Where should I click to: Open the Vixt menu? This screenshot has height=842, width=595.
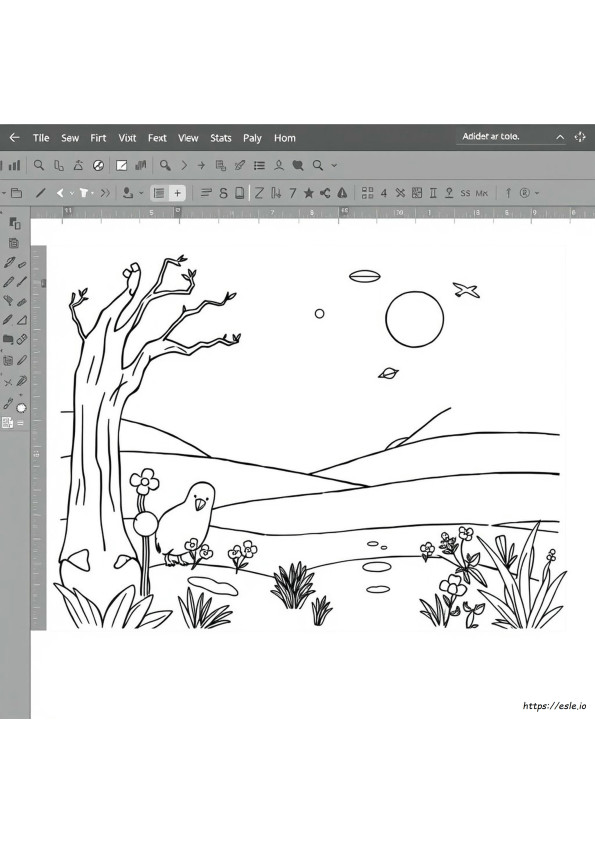click(x=127, y=138)
